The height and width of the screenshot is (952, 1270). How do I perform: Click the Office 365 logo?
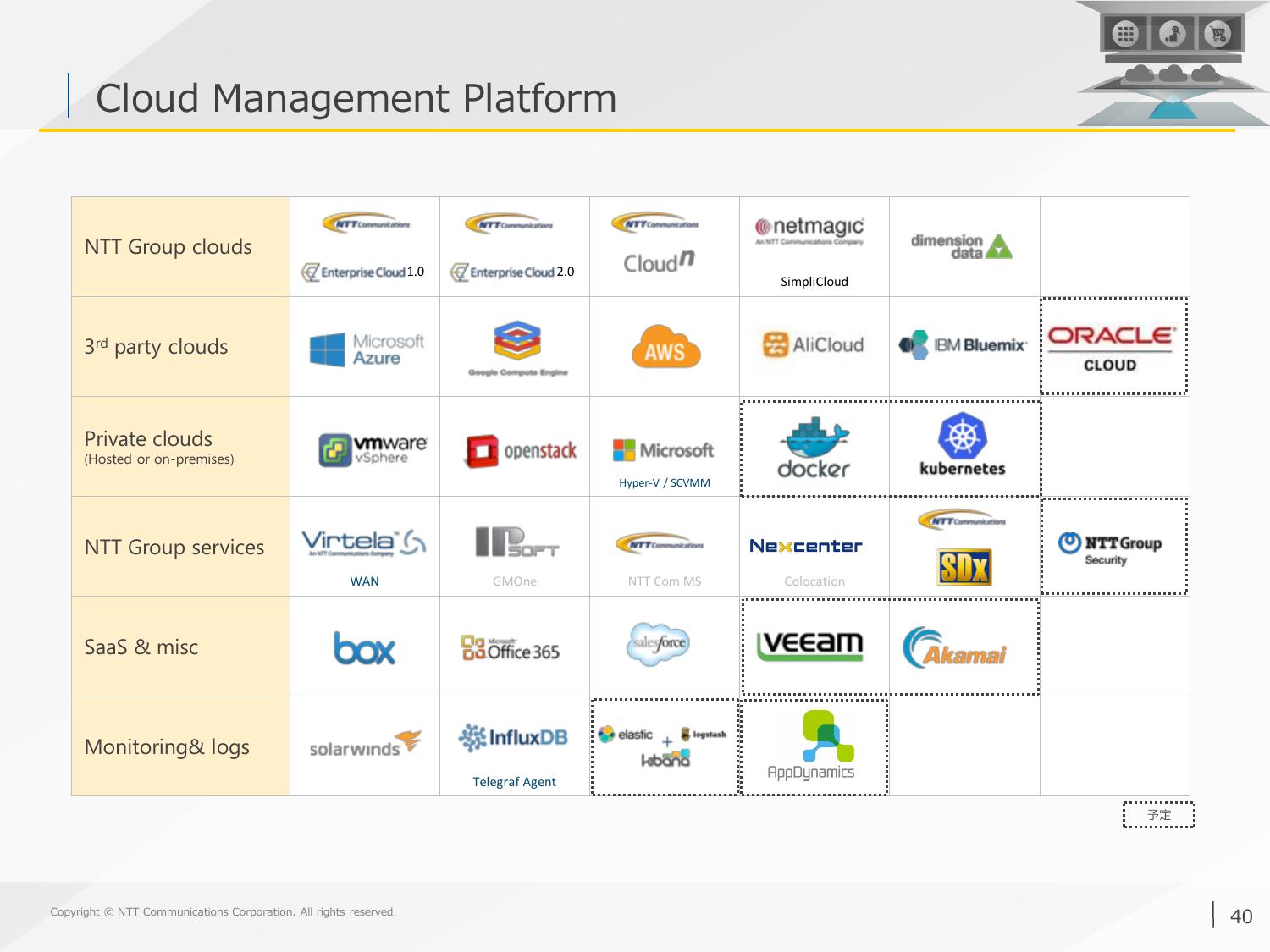[511, 648]
